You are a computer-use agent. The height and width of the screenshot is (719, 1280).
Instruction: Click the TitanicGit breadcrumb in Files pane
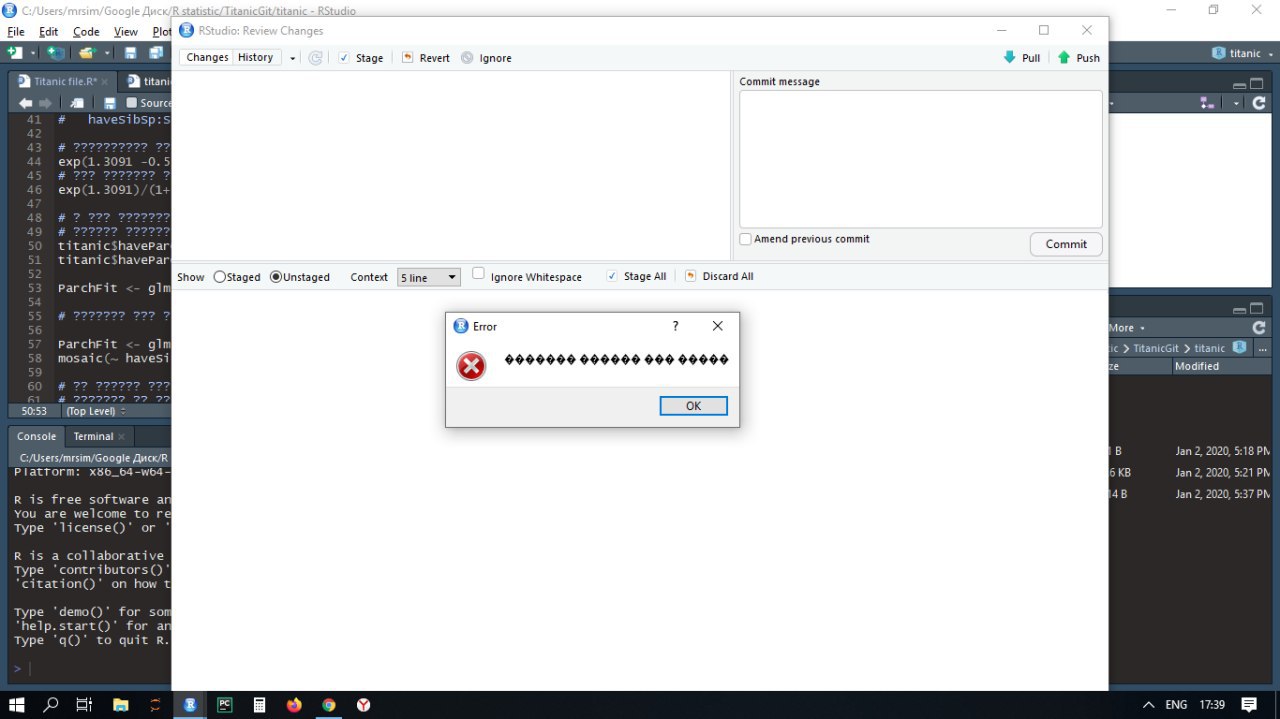1157,348
